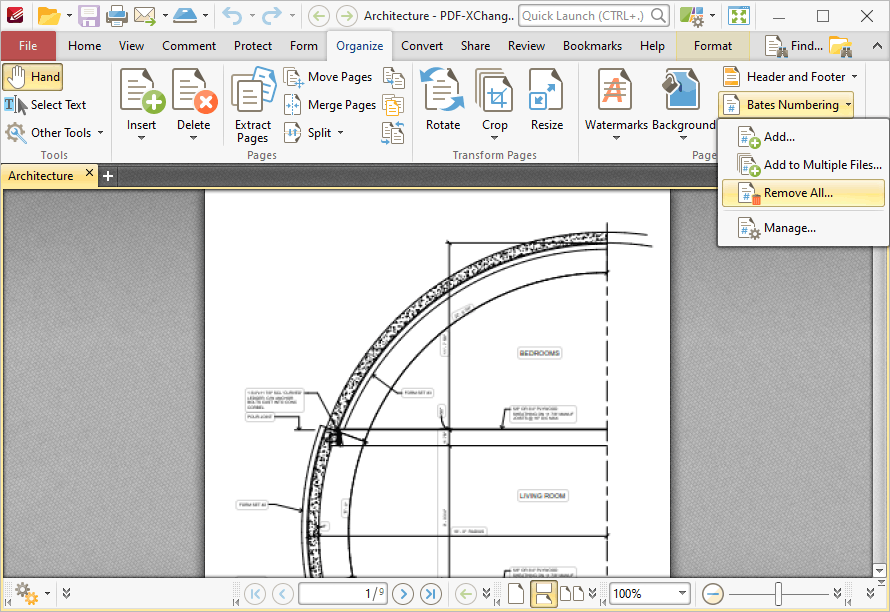Jump to the last page button
The height and width of the screenshot is (612, 890).
click(431, 593)
